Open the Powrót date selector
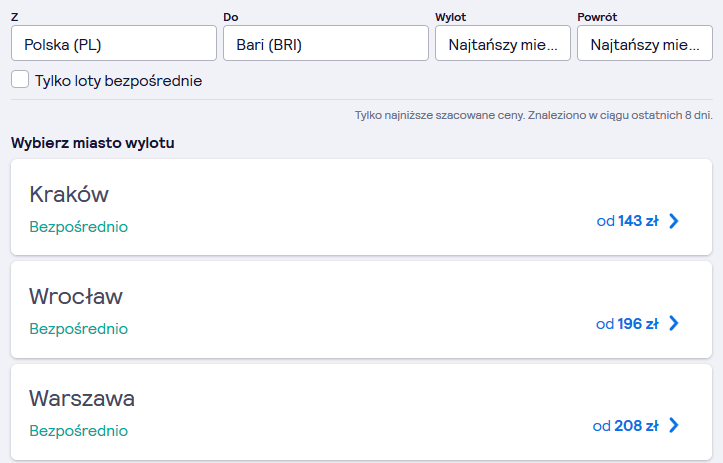 coord(645,43)
